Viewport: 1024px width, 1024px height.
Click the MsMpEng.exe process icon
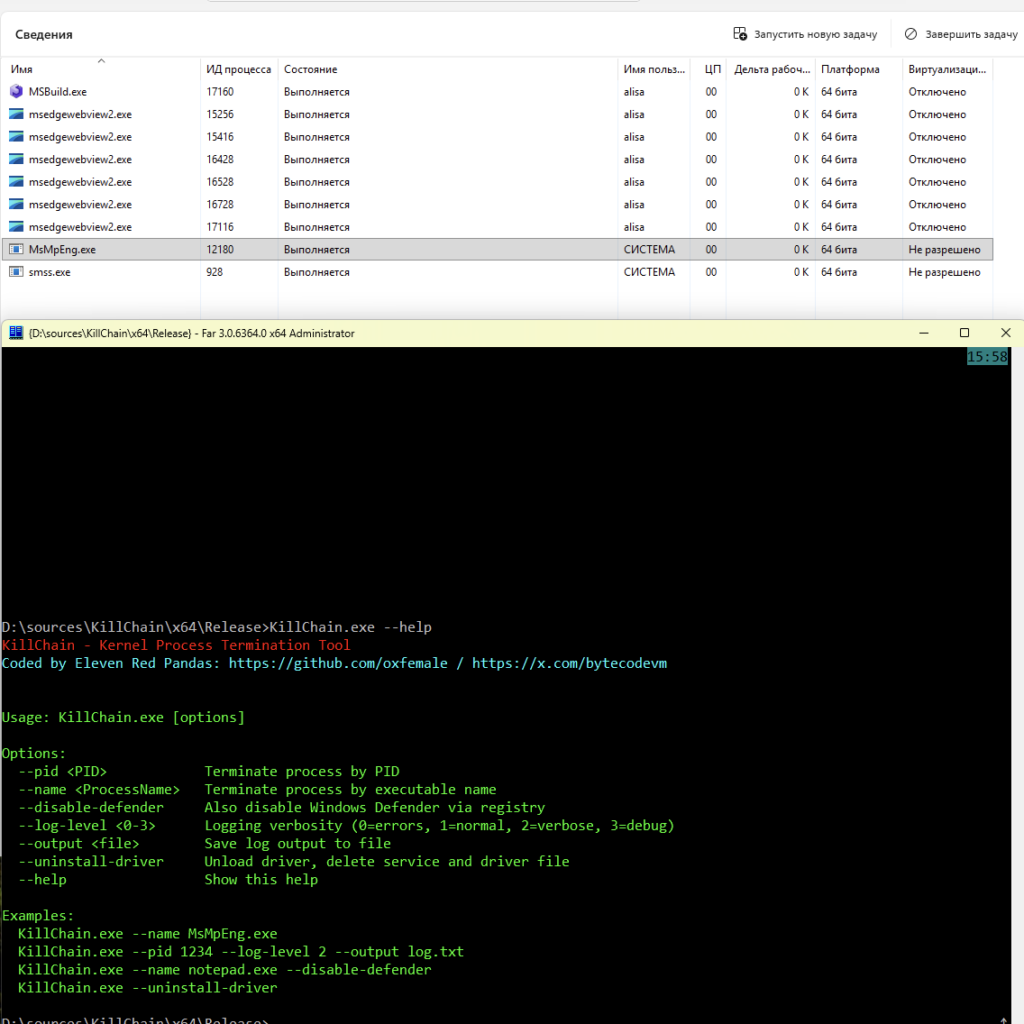click(x=16, y=250)
